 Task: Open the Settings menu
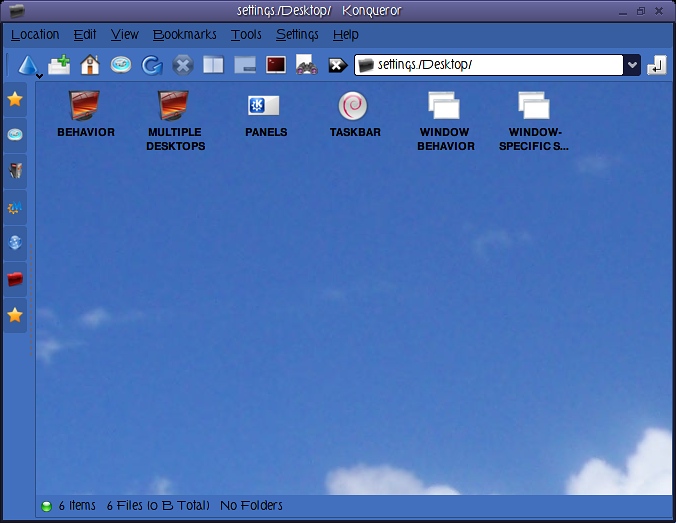coord(297,34)
